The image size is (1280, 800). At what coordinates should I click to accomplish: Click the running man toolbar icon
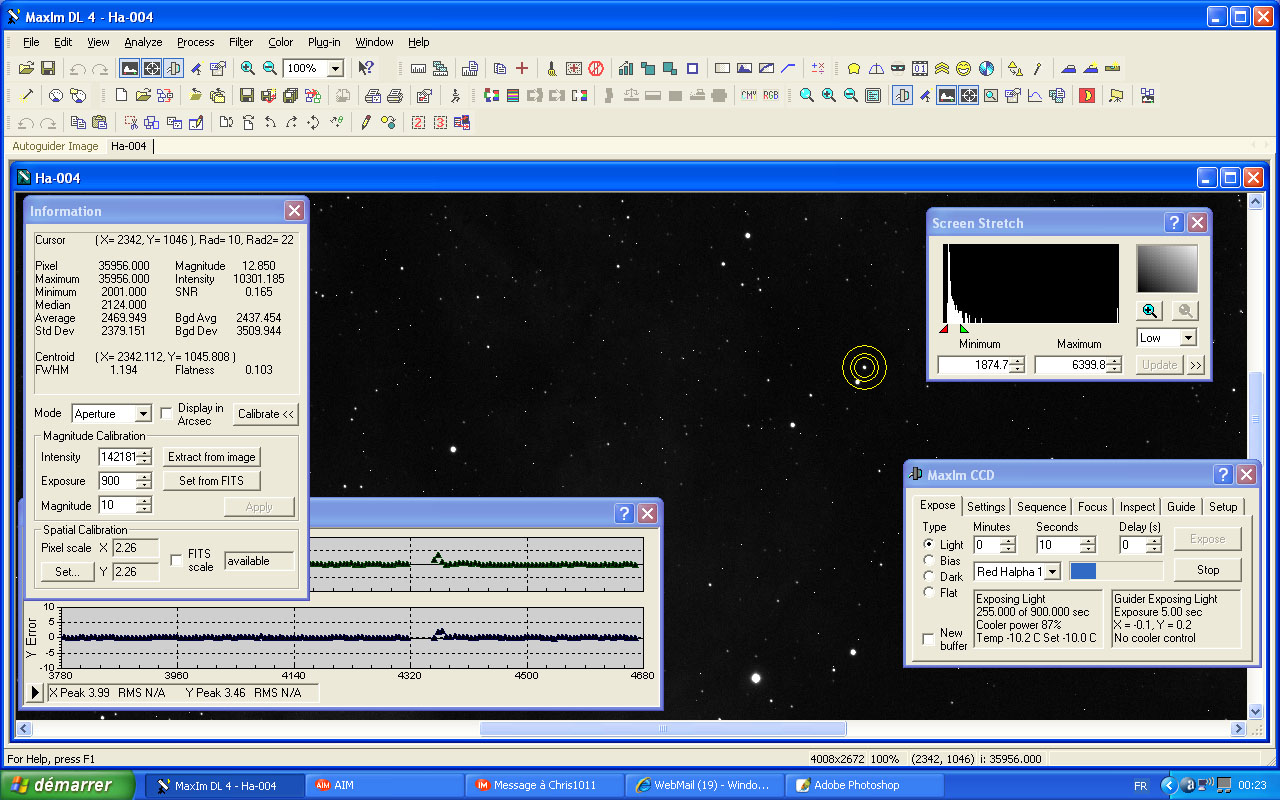(455, 95)
